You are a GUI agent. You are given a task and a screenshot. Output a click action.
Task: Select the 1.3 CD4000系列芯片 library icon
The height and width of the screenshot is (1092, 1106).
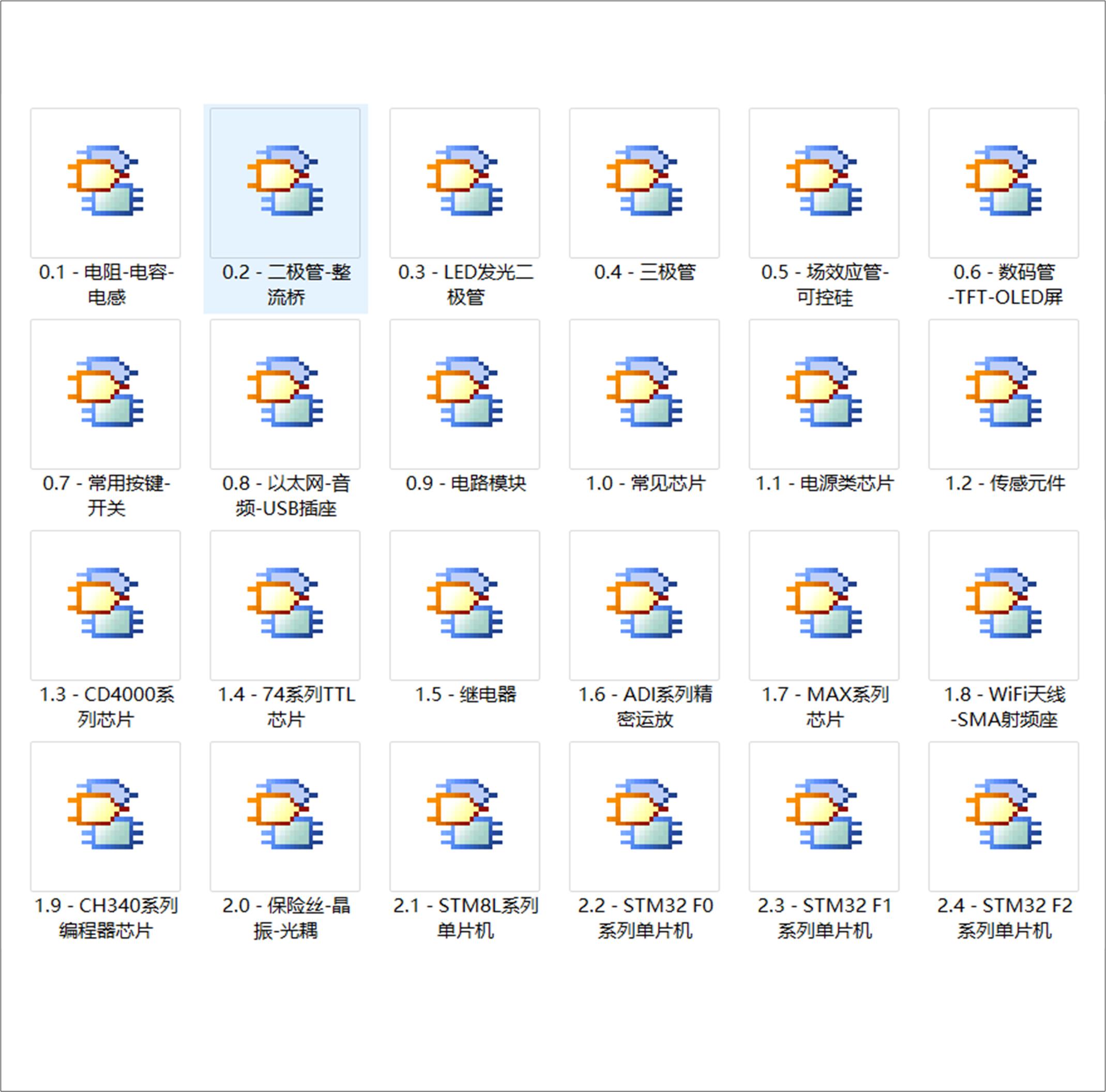click(x=105, y=605)
